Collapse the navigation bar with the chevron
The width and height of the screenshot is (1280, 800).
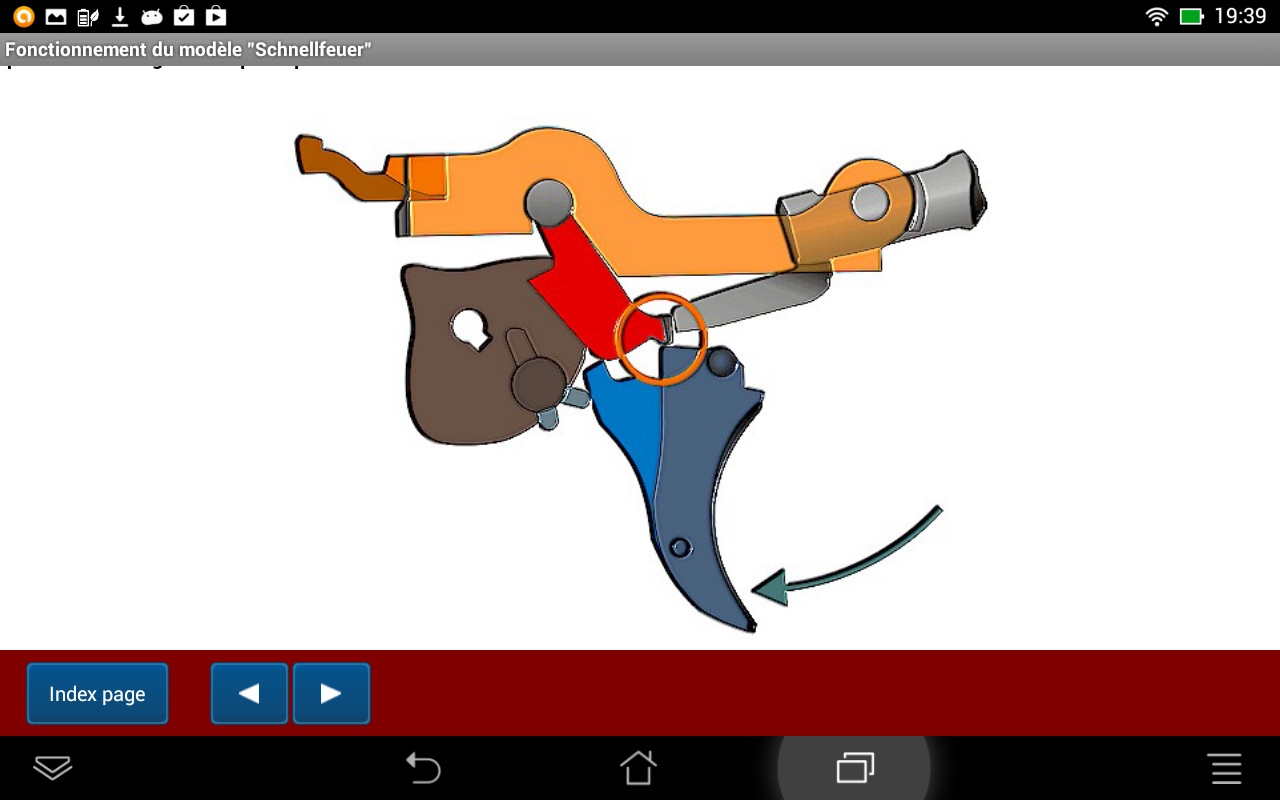[54, 769]
